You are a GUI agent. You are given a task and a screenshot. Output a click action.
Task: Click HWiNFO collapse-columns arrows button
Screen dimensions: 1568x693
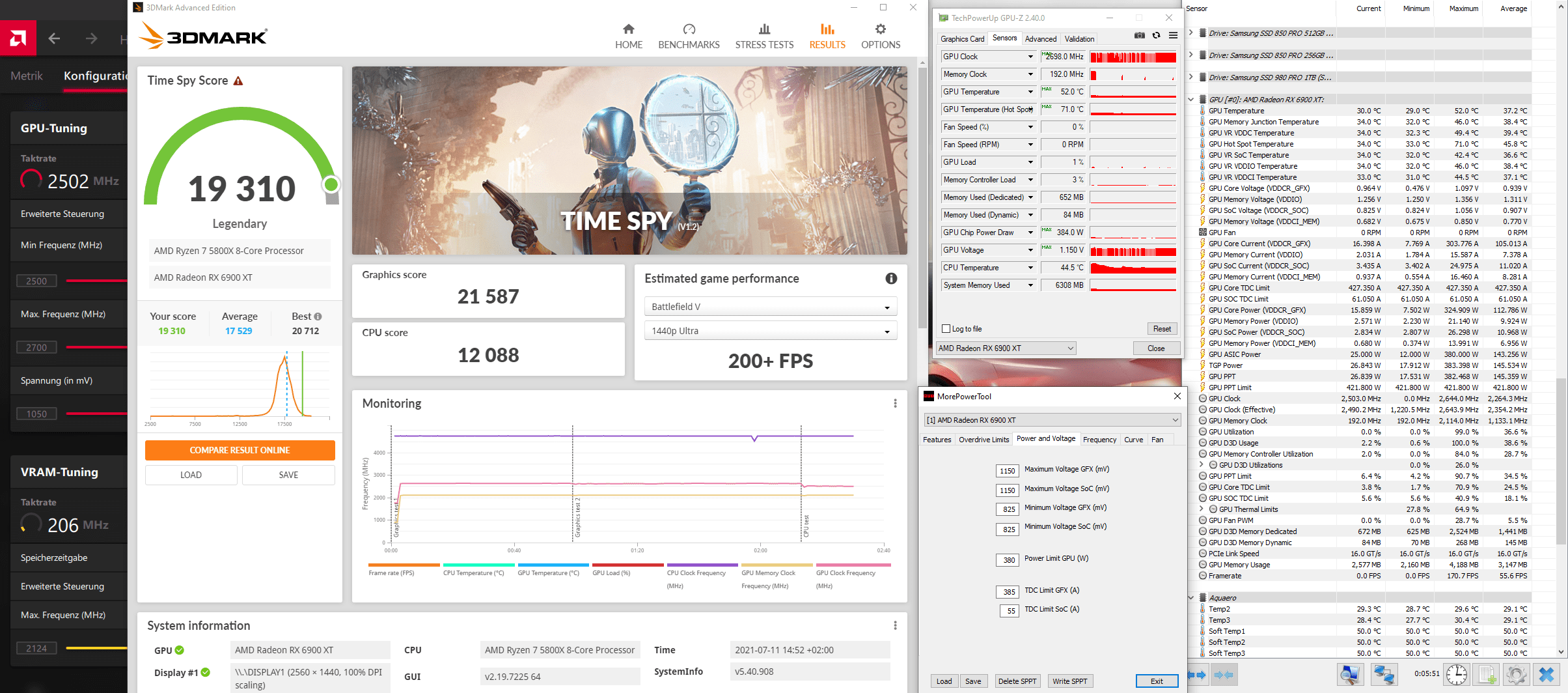click(x=1224, y=675)
